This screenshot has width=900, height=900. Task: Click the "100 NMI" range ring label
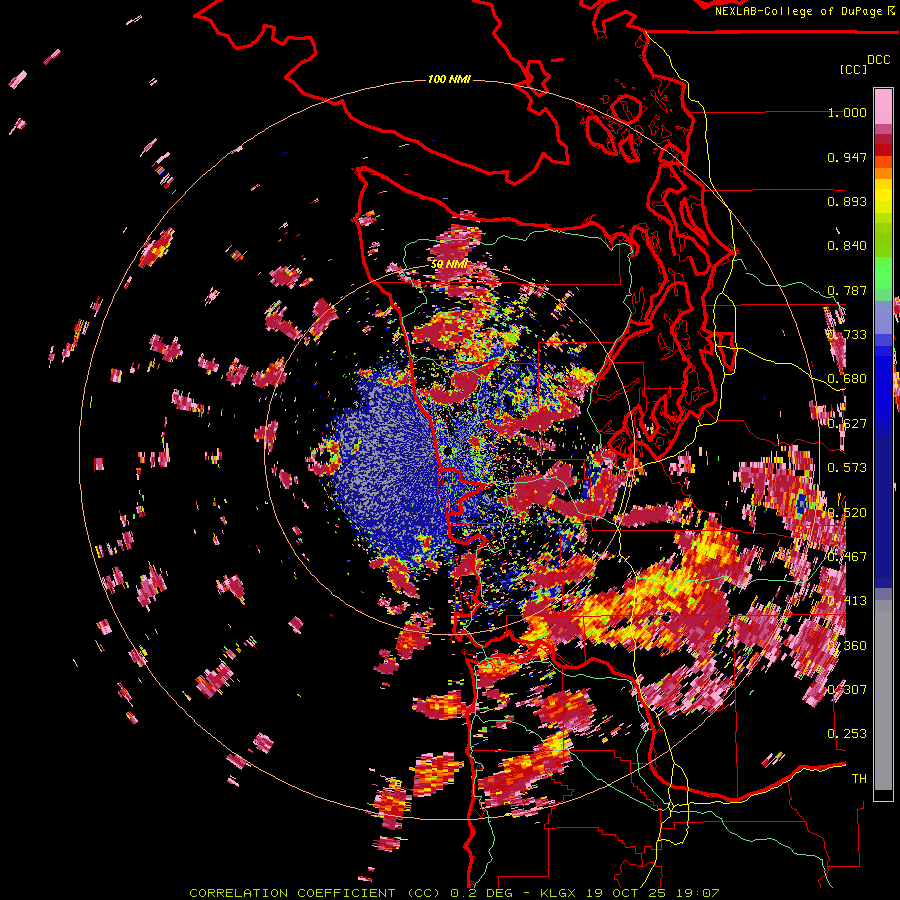pos(449,79)
